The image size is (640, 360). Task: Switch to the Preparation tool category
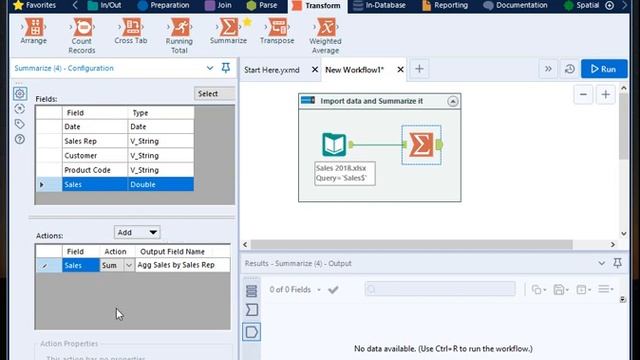[164, 5]
